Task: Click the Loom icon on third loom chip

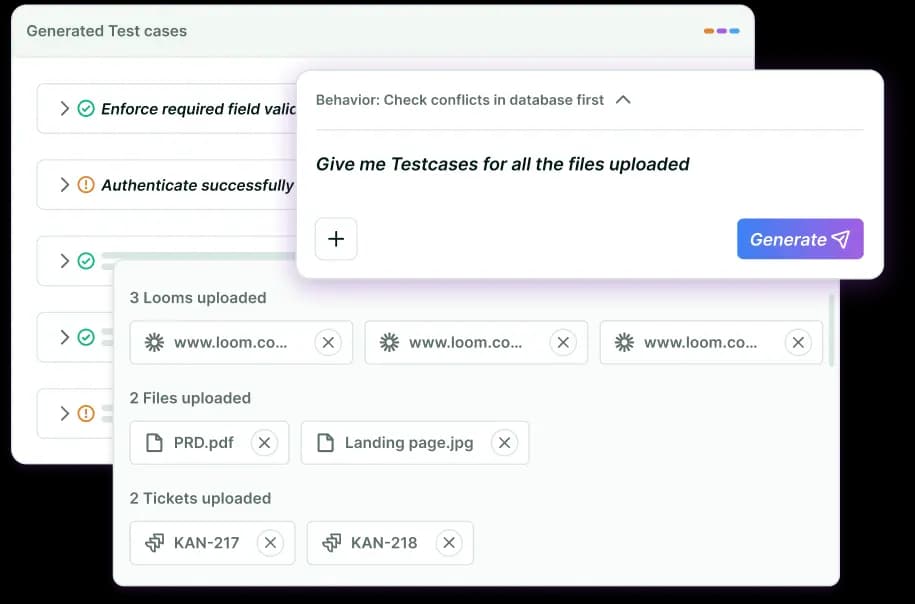Action: coord(624,343)
